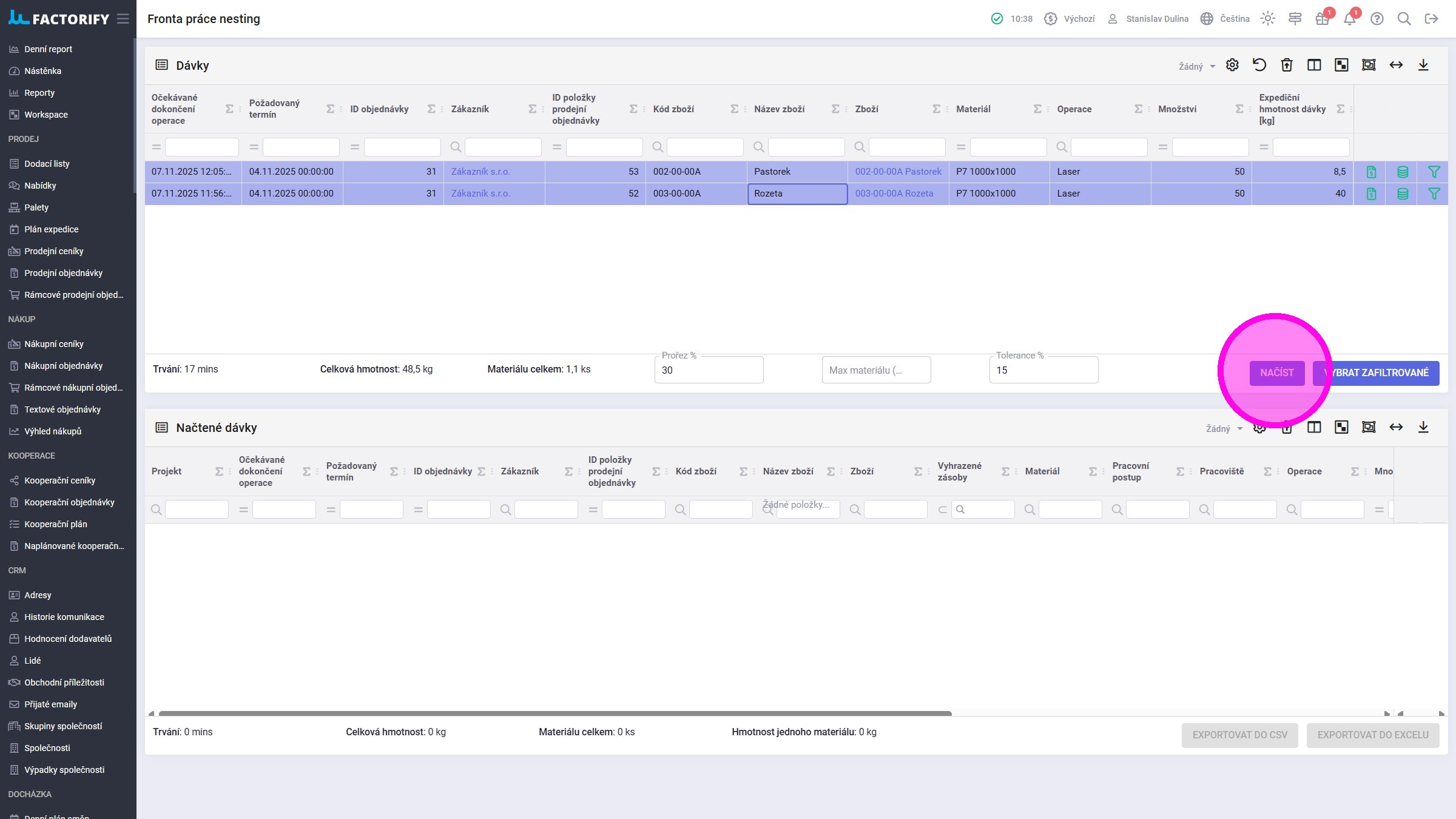This screenshot has width=1456, height=819.
Task: Click the green document icon in Pastorek row
Action: point(1371,172)
